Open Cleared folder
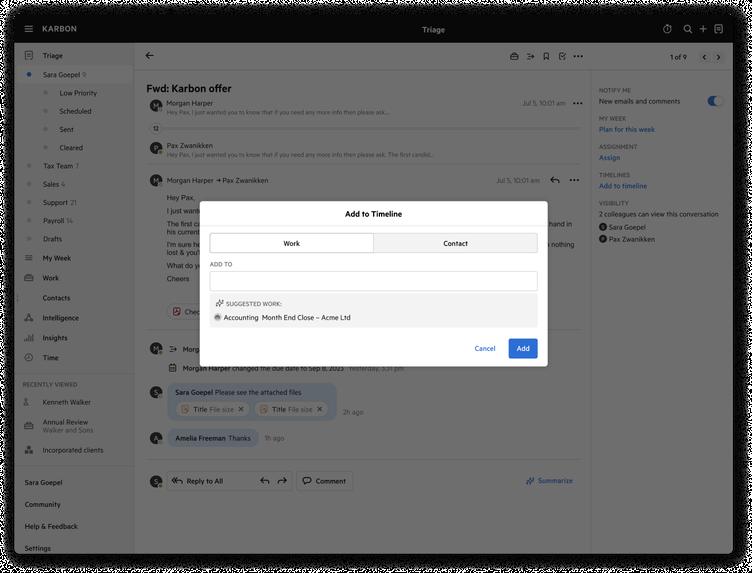Image resolution: width=752 pixels, height=573 pixels. 71,148
